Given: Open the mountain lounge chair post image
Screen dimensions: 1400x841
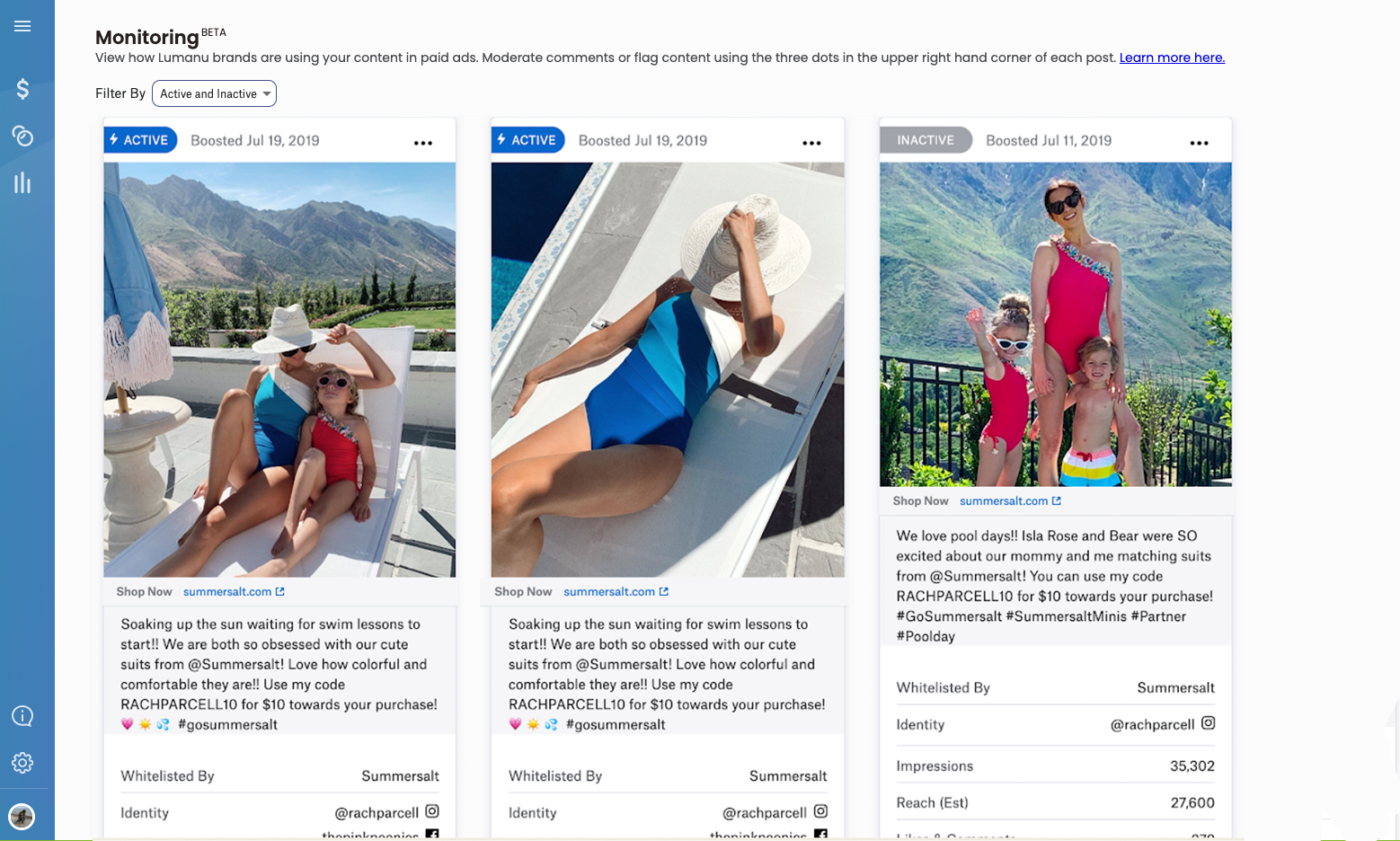Looking at the screenshot, I should pos(279,369).
